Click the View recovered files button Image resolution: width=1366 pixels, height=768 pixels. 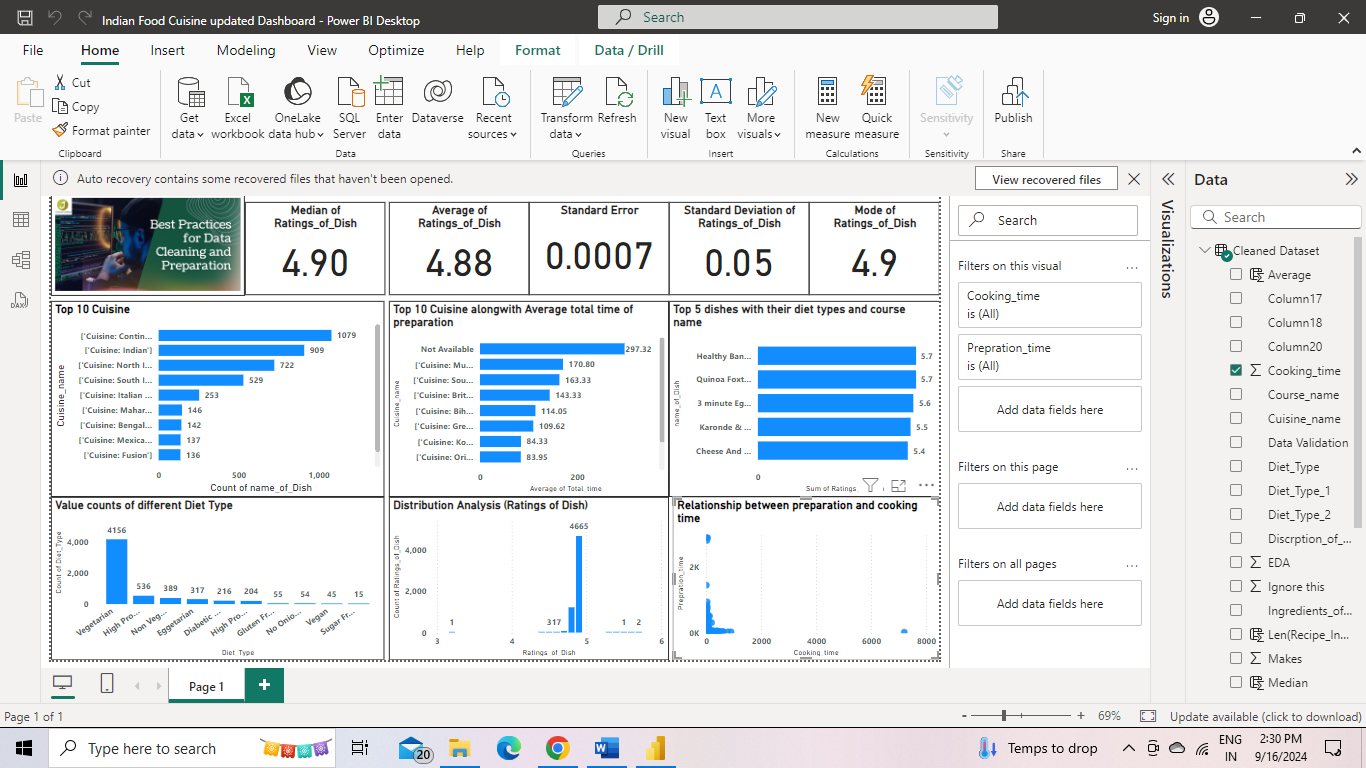coord(1046,179)
